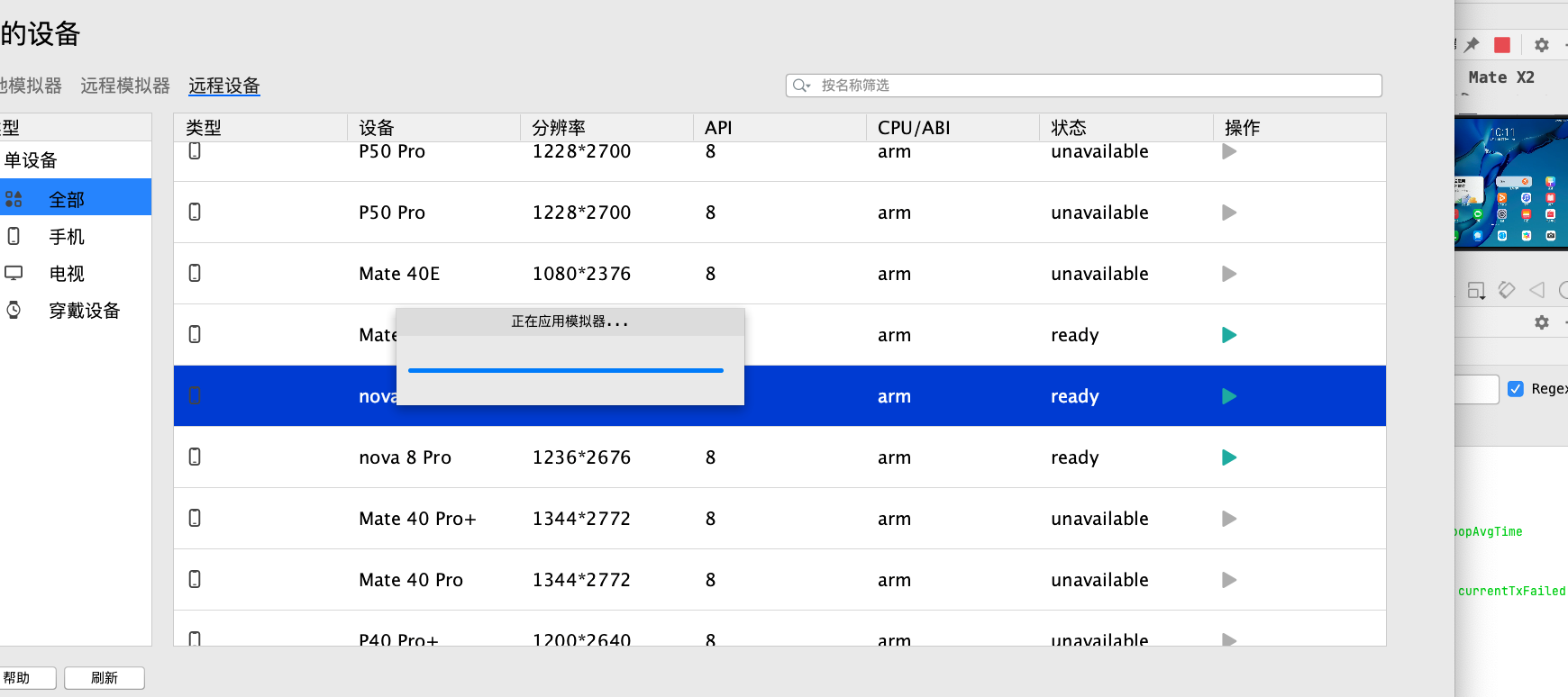Click phone icon in second P50 Pro row
The width and height of the screenshot is (1568, 697).
tap(195, 212)
